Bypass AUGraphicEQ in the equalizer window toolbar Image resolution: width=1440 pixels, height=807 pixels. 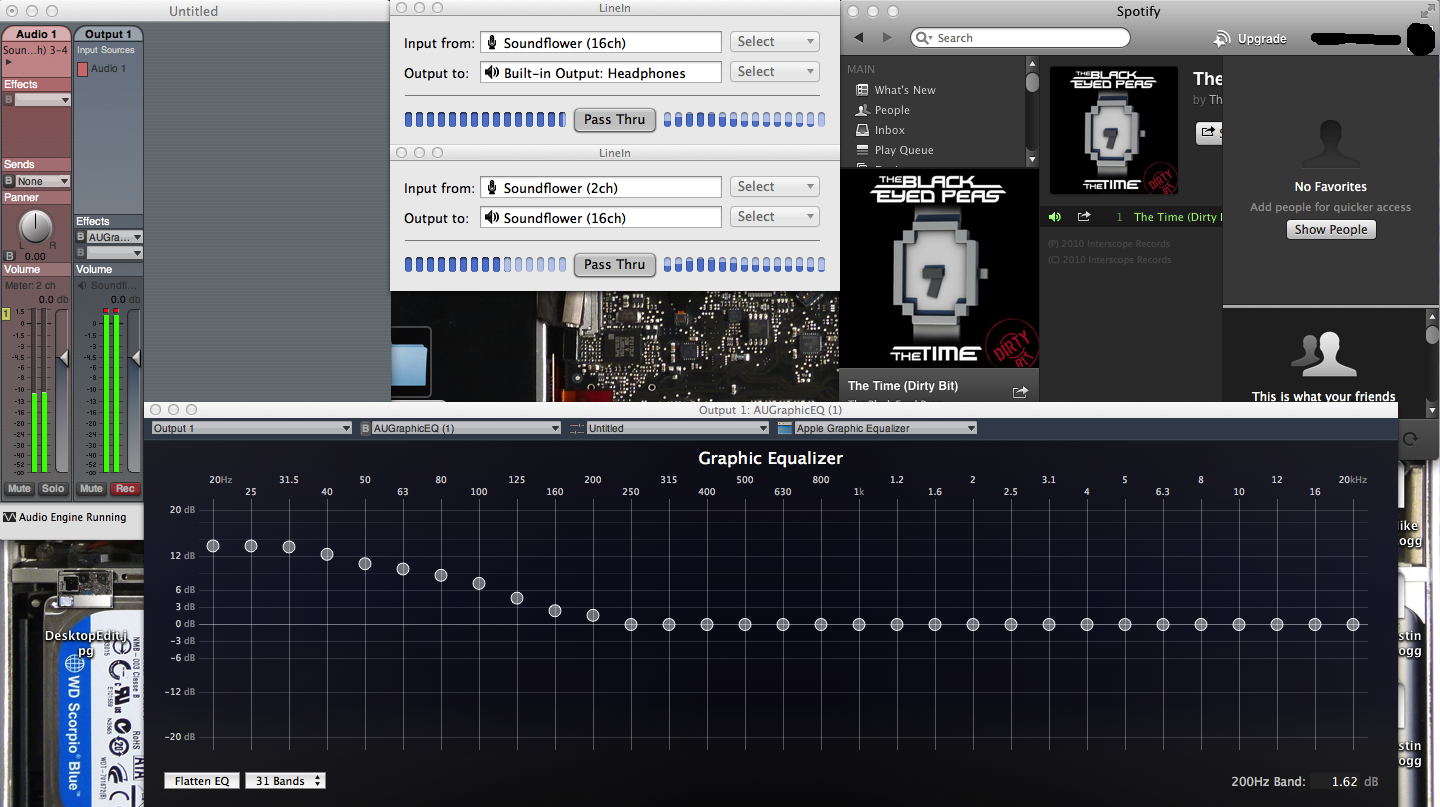click(x=365, y=428)
